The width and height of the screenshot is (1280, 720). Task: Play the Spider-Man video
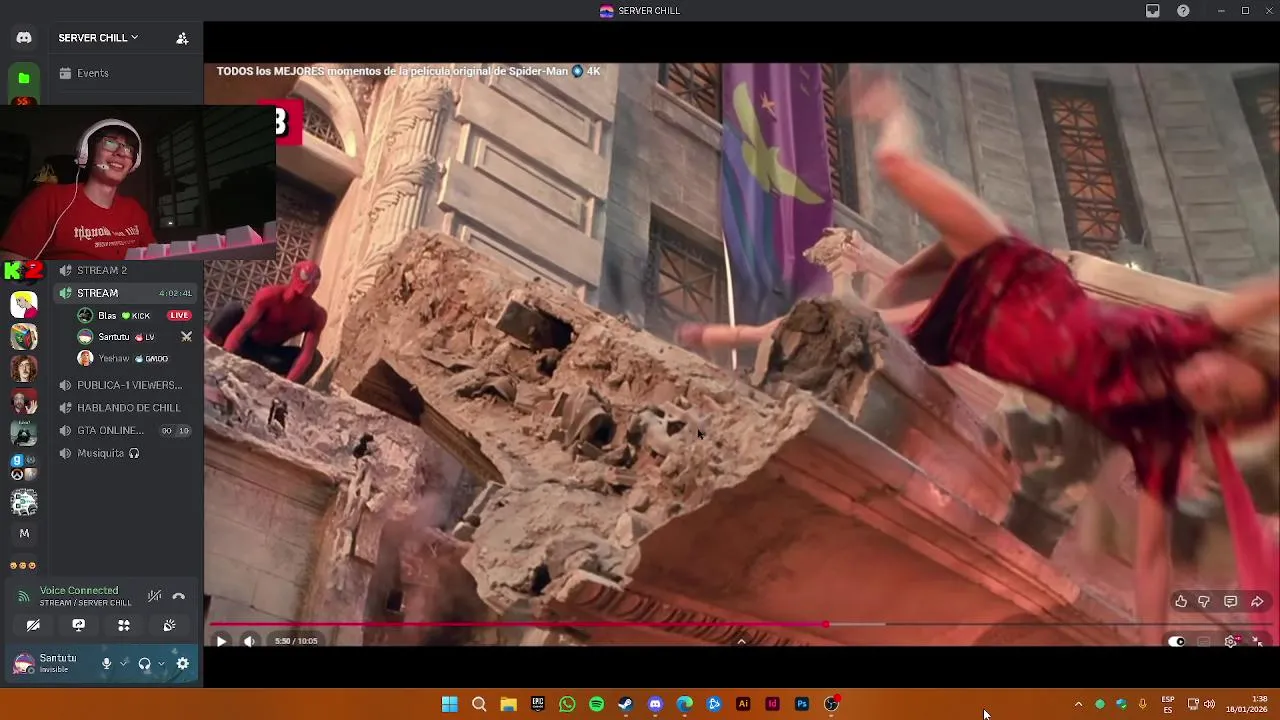click(x=221, y=641)
